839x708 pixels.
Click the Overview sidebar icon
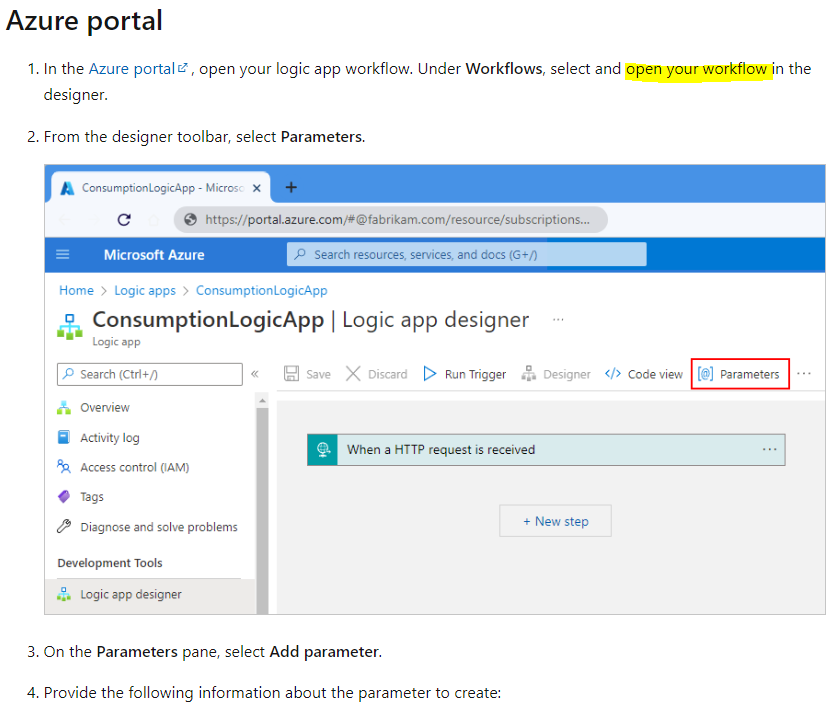click(64, 408)
